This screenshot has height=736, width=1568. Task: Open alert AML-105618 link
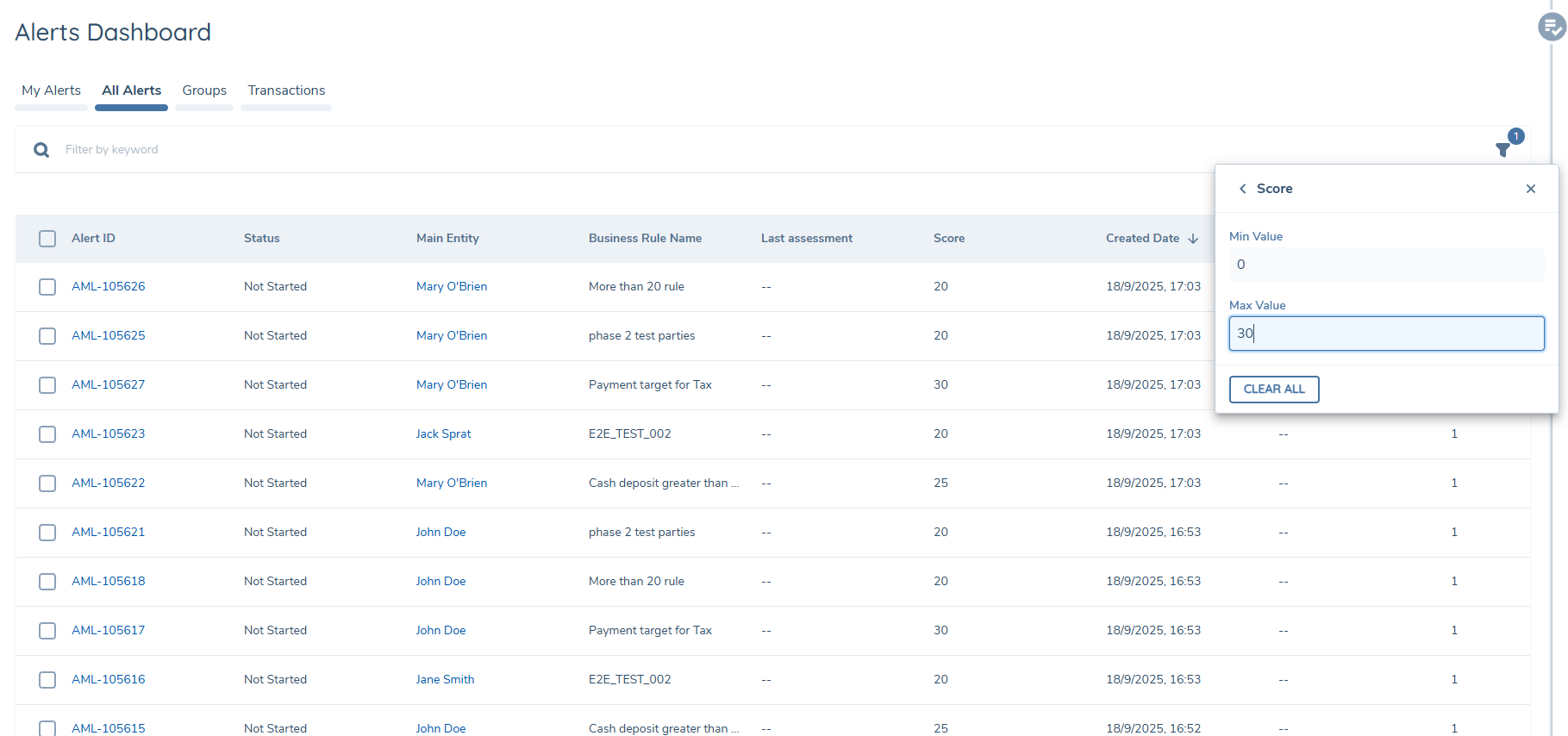tap(109, 582)
